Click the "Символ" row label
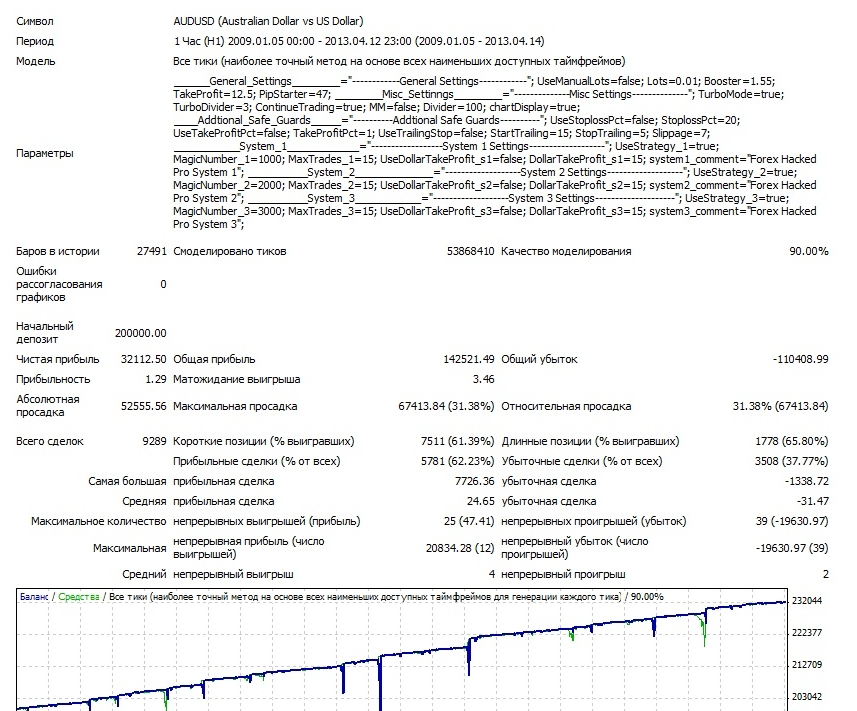Screen dimensions: 857x711 pyautogui.click(x=36, y=21)
